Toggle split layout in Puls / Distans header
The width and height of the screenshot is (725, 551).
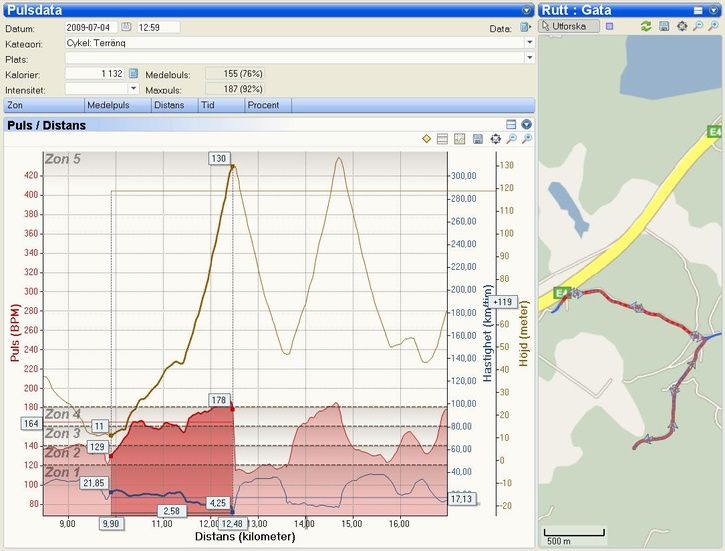pyautogui.click(x=511, y=125)
